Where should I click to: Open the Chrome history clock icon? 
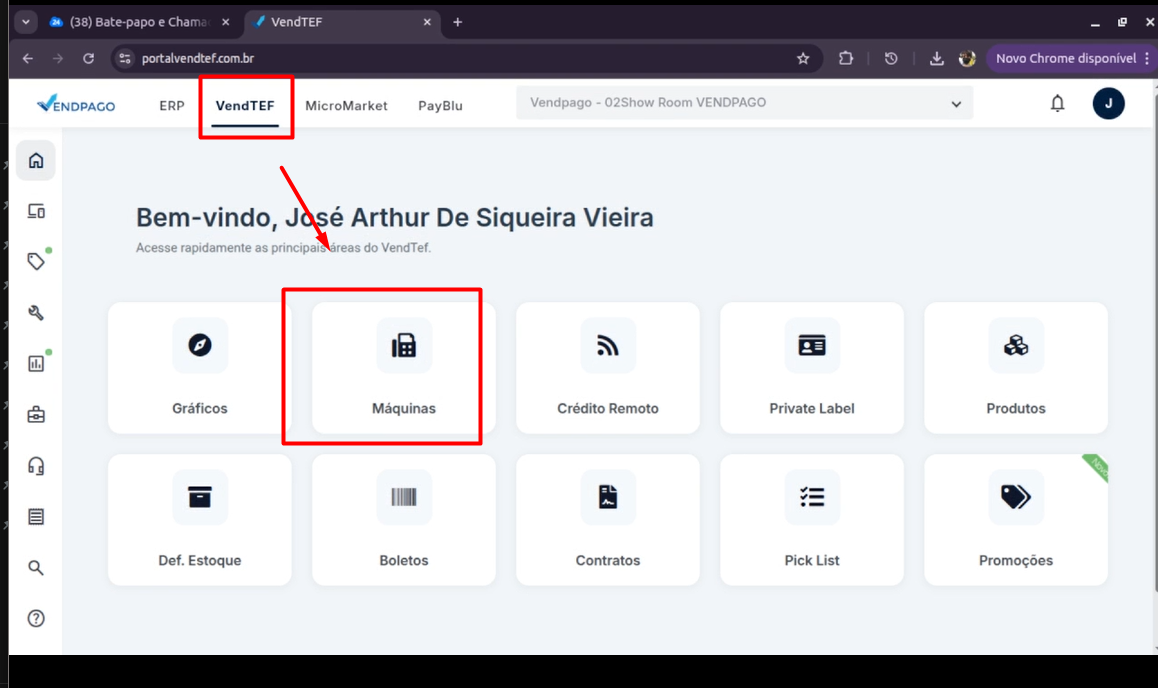(891, 58)
